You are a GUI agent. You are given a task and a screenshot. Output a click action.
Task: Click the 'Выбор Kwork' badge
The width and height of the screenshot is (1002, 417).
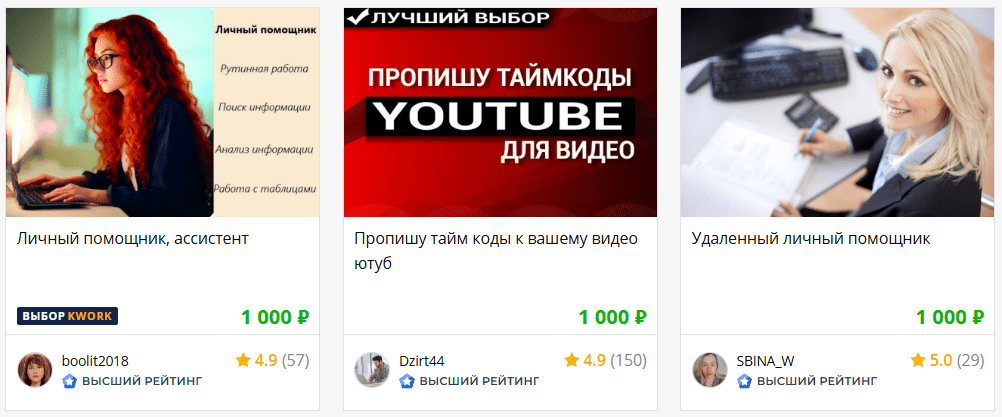click(68, 316)
